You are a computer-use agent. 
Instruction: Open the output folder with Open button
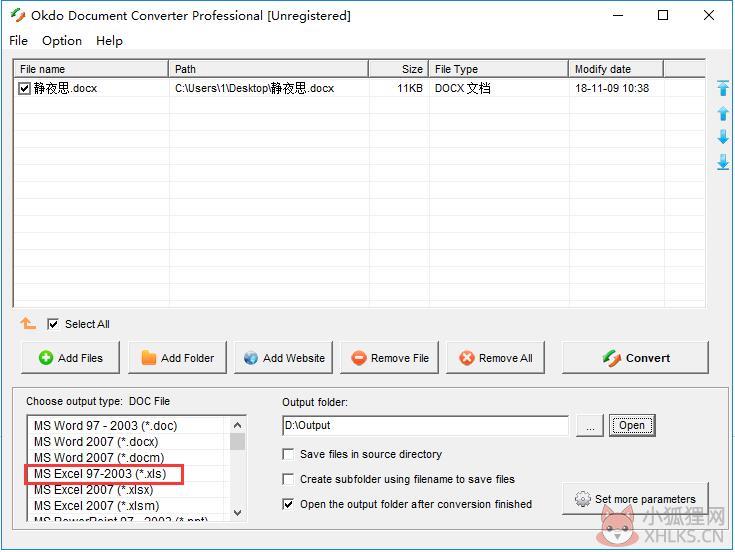pyautogui.click(x=632, y=425)
